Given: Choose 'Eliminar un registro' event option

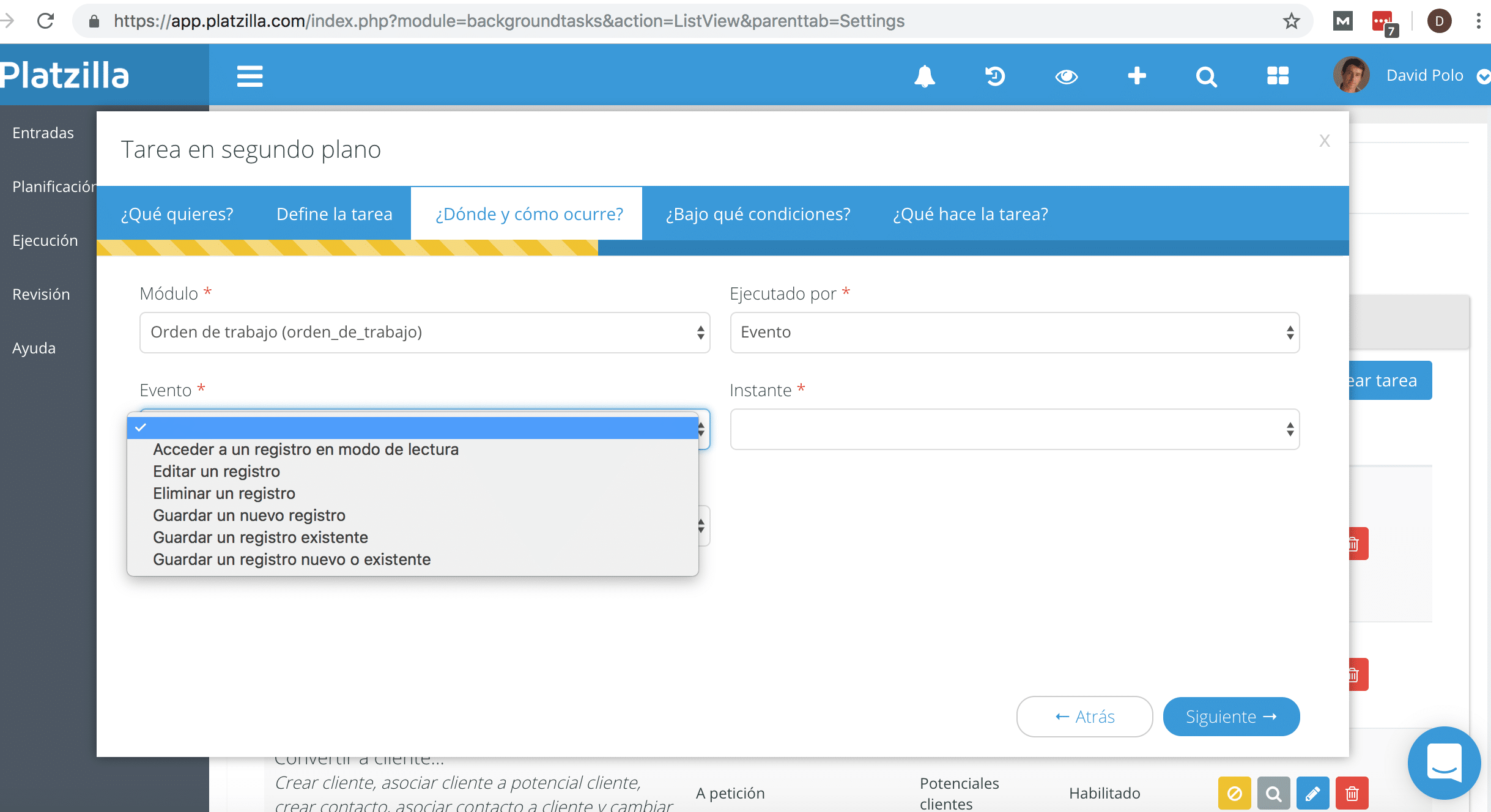Looking at the screenshot, I should [224, 493].
